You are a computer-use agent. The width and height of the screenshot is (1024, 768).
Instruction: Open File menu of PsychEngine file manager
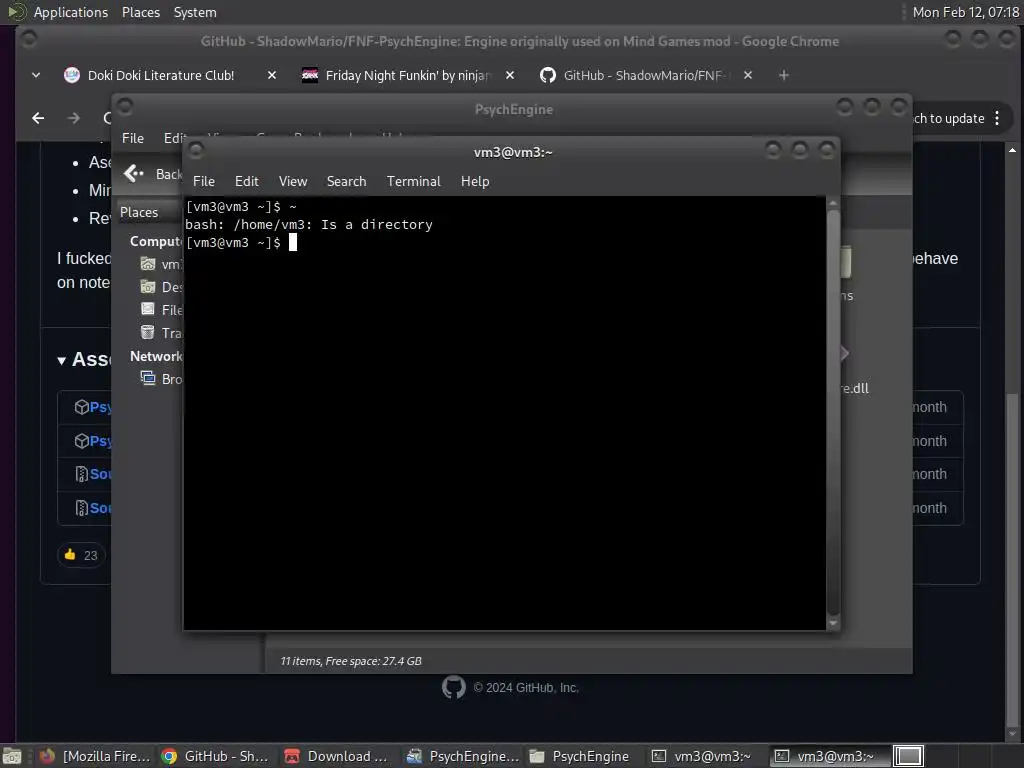[133, 138]
